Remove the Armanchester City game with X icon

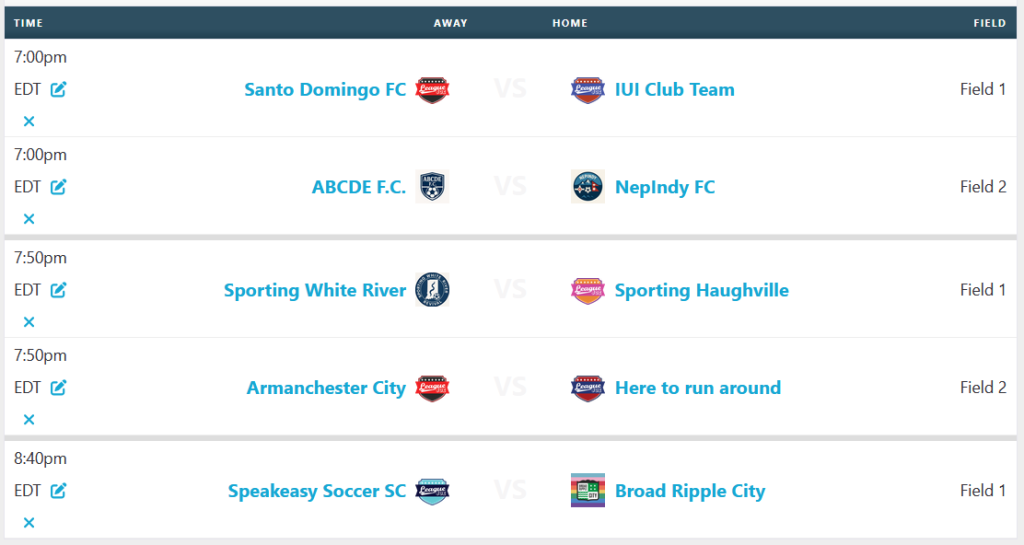point(29,420)
